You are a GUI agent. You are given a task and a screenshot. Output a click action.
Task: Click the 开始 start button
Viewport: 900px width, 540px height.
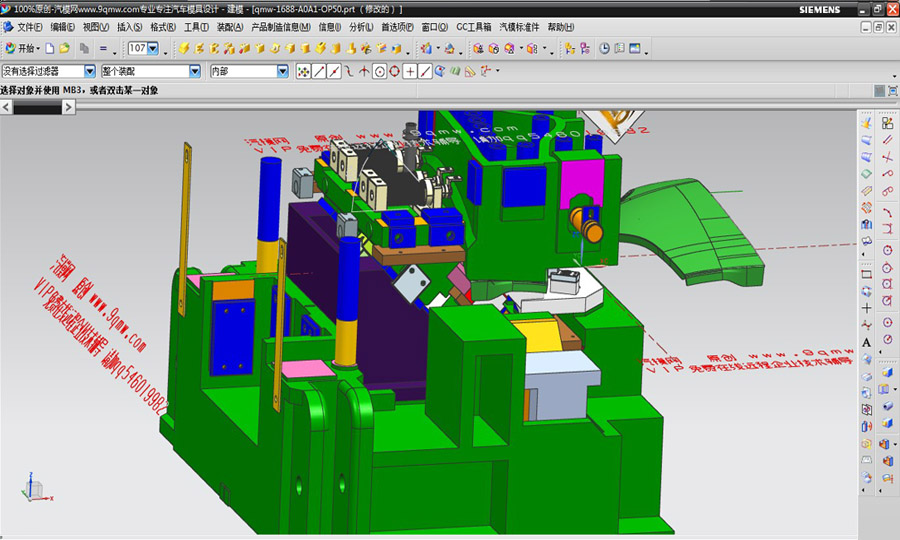pos(22,48)
